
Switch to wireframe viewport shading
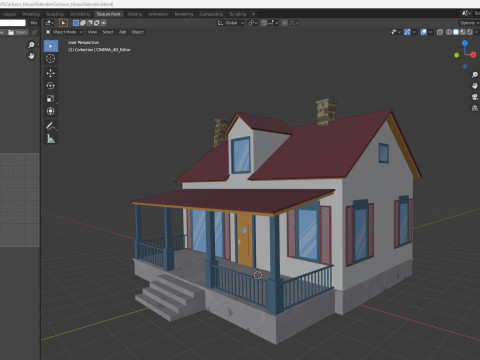coord(449,32)
